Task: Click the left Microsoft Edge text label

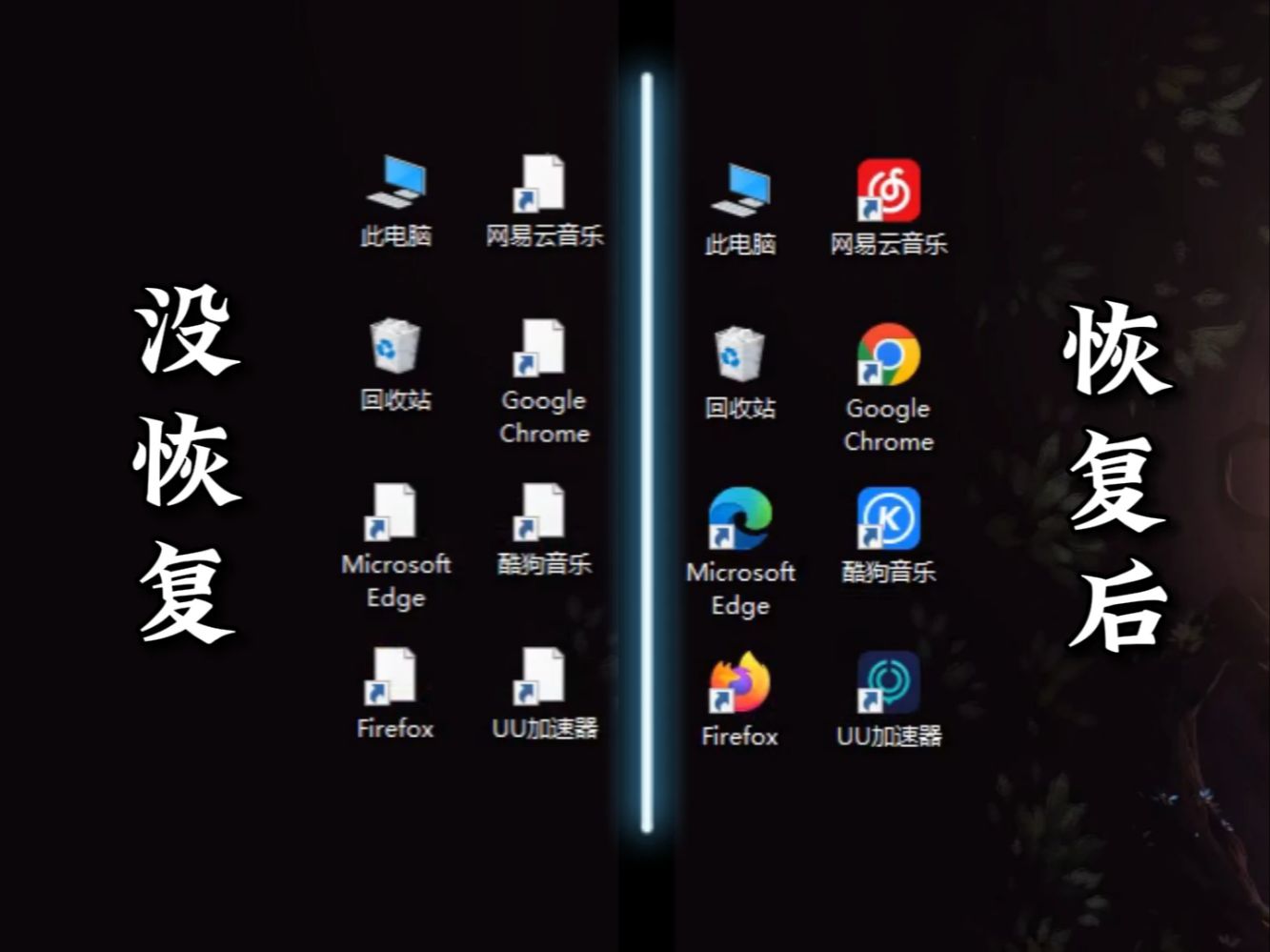Action: click(395, 580)
